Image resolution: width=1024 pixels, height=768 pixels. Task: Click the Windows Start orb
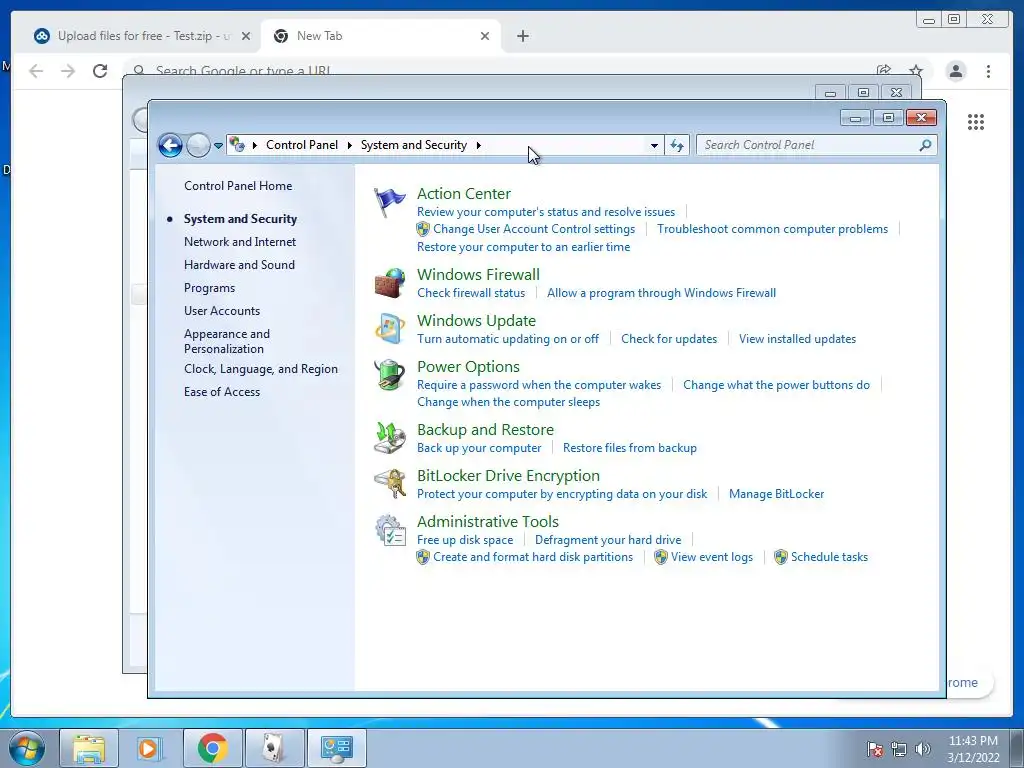(x=27, y=748)
